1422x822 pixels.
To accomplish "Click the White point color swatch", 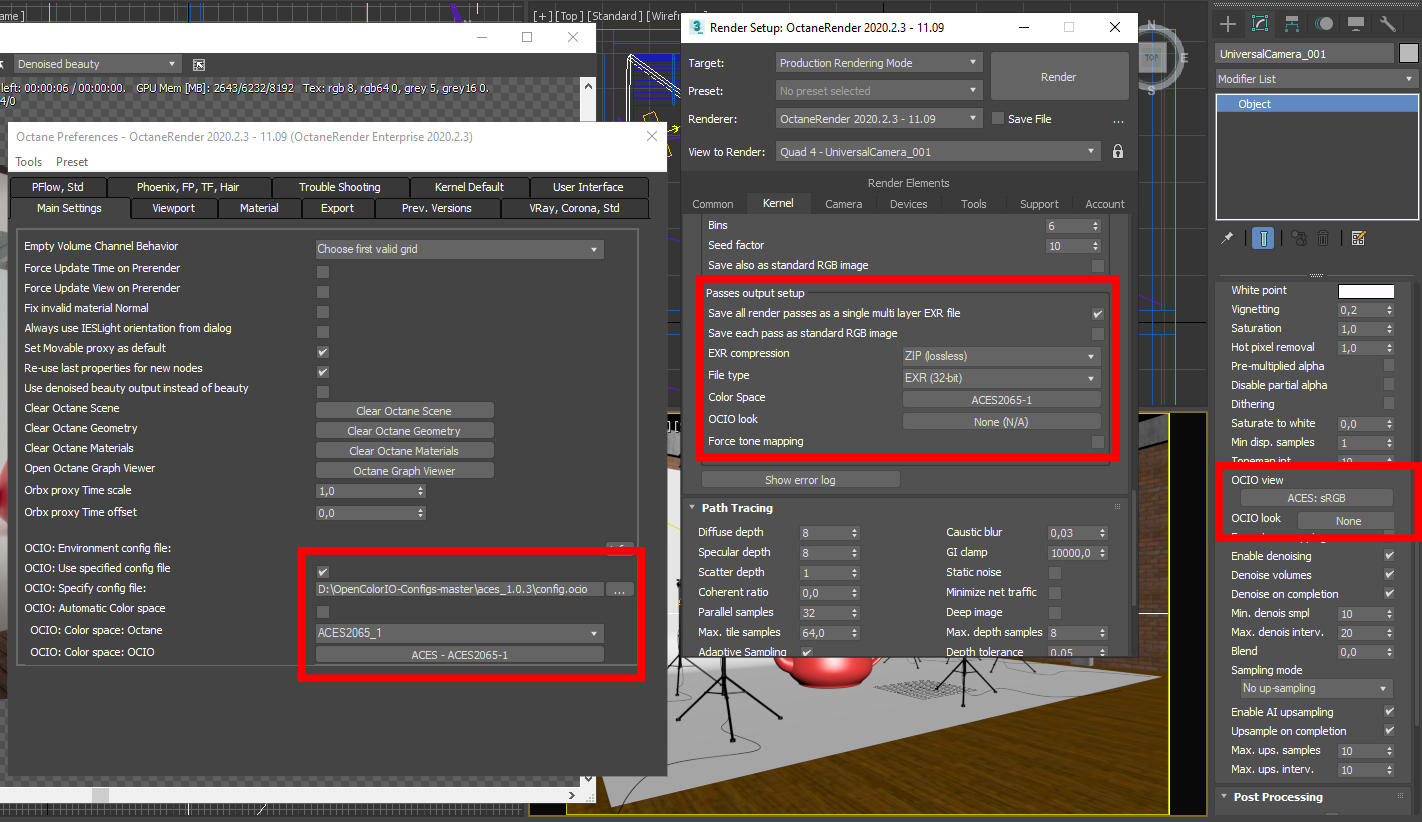I will pos(1366,291).
